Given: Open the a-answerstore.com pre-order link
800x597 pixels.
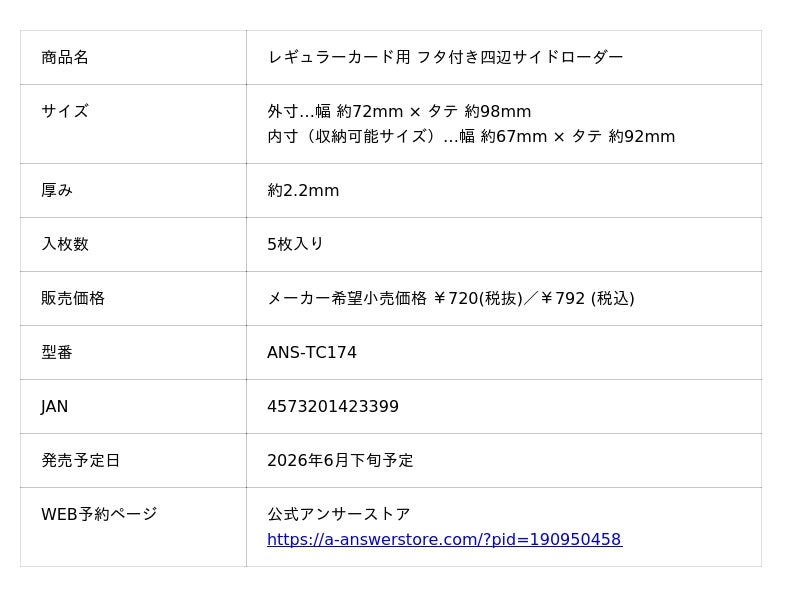Looking at the screenshot, I should pyautogui.click(x=444, y=540).
